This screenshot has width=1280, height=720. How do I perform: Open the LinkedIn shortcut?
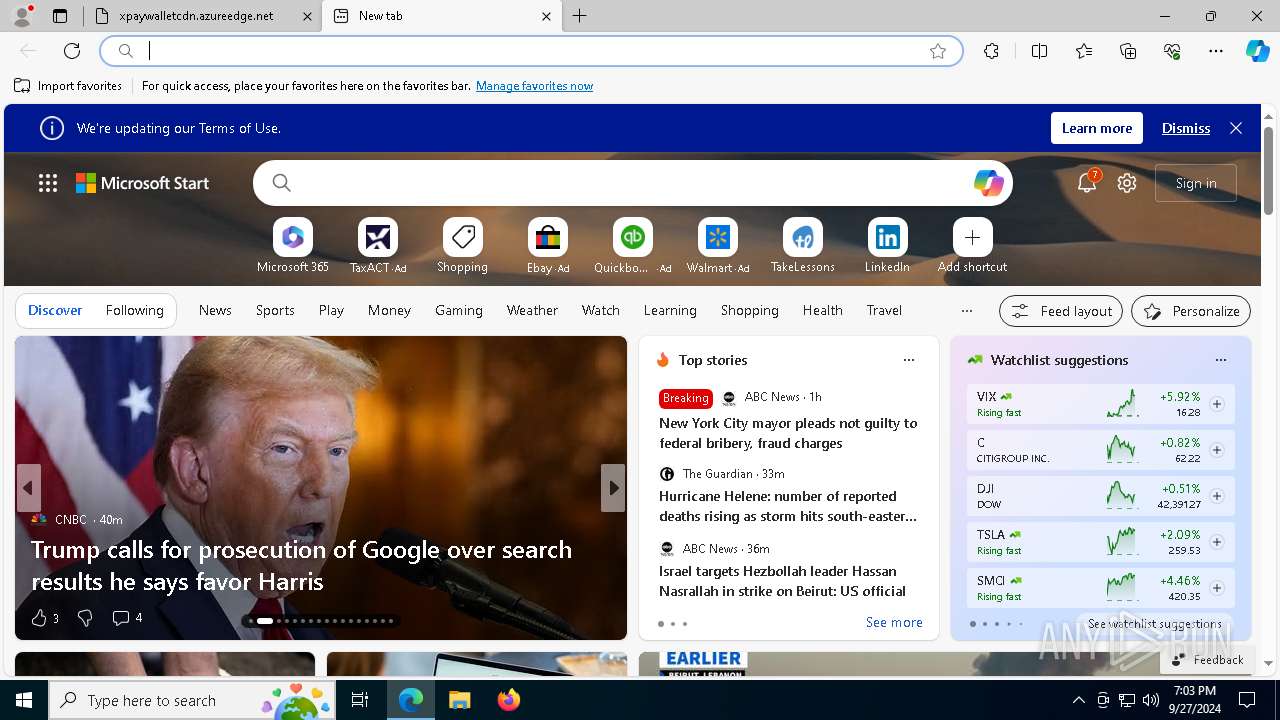[888, 246]
